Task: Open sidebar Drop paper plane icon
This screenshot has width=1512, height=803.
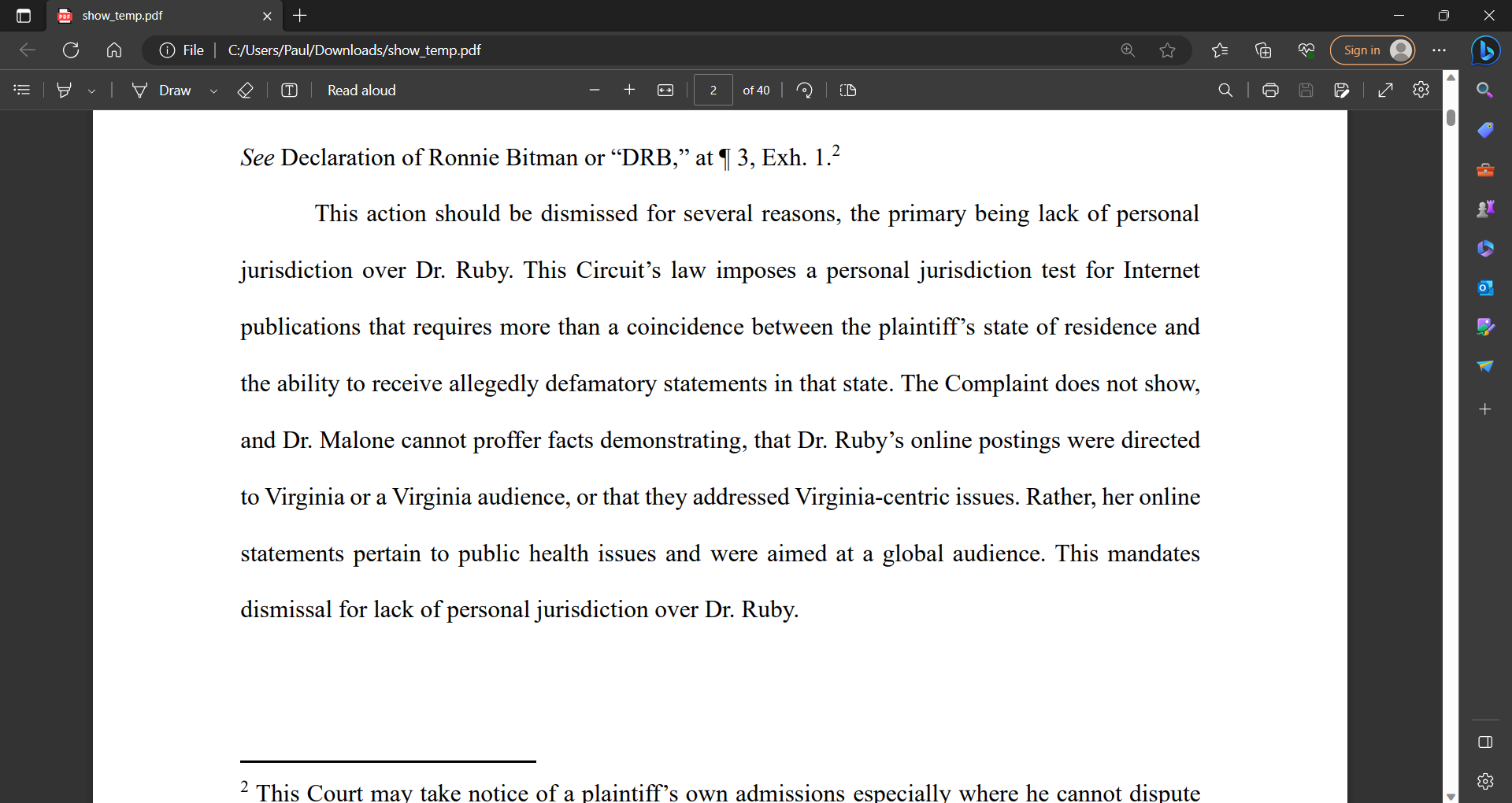Action: pos(1485,366)
